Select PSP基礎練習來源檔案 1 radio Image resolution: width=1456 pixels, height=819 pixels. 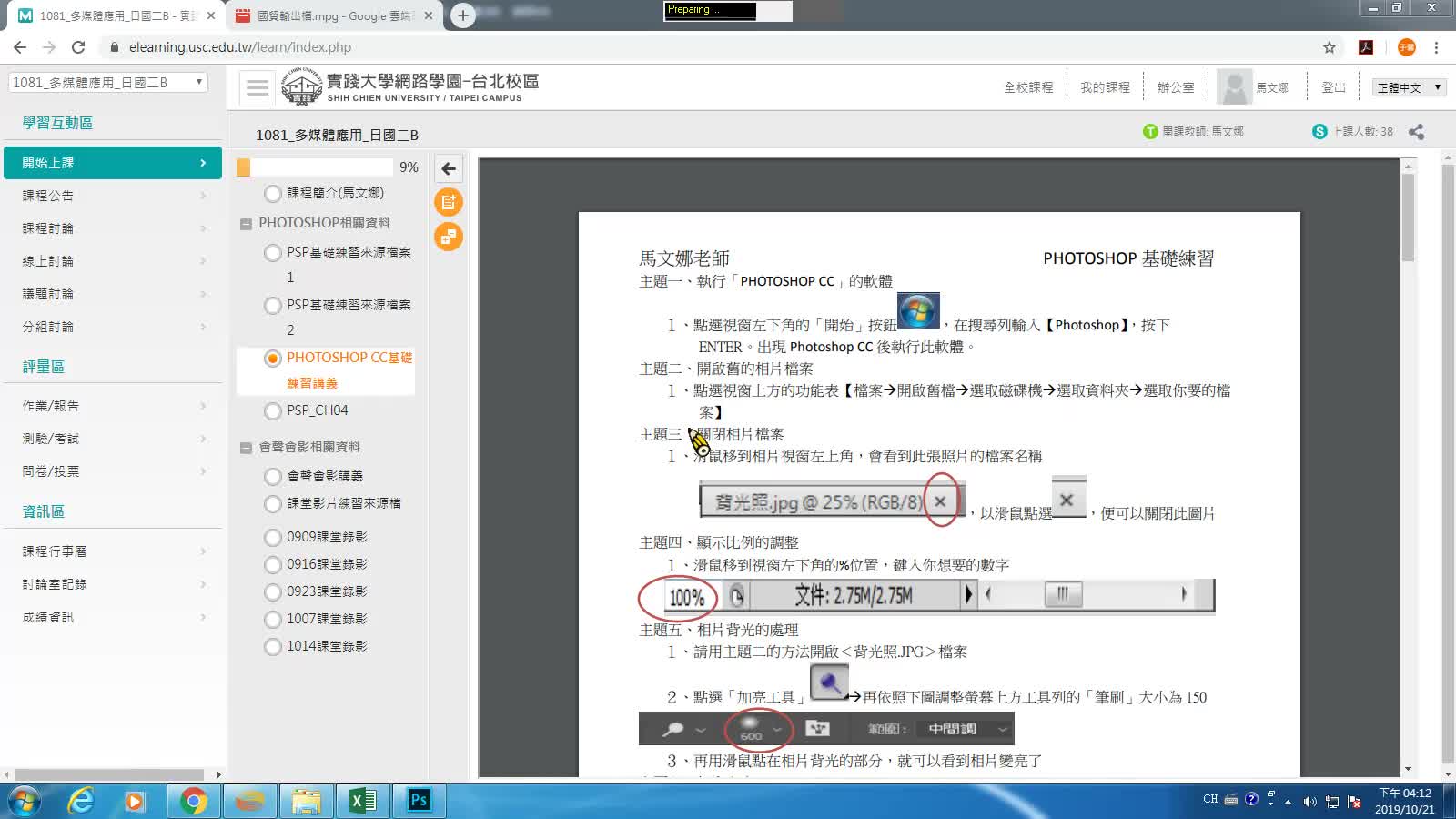click(x=272, y=252)
